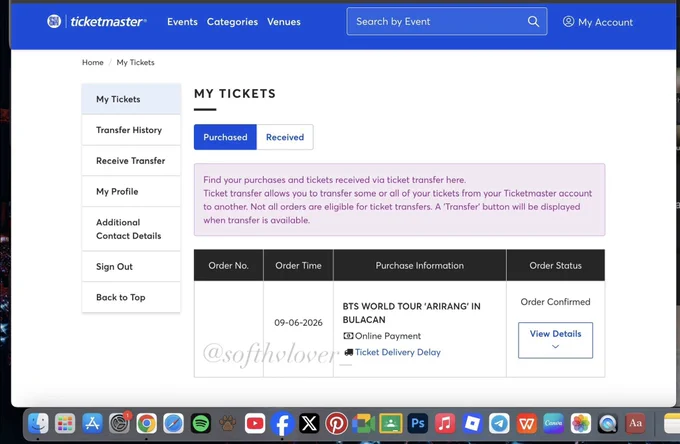Click the search magnifier icon

[x=533, y=21]
